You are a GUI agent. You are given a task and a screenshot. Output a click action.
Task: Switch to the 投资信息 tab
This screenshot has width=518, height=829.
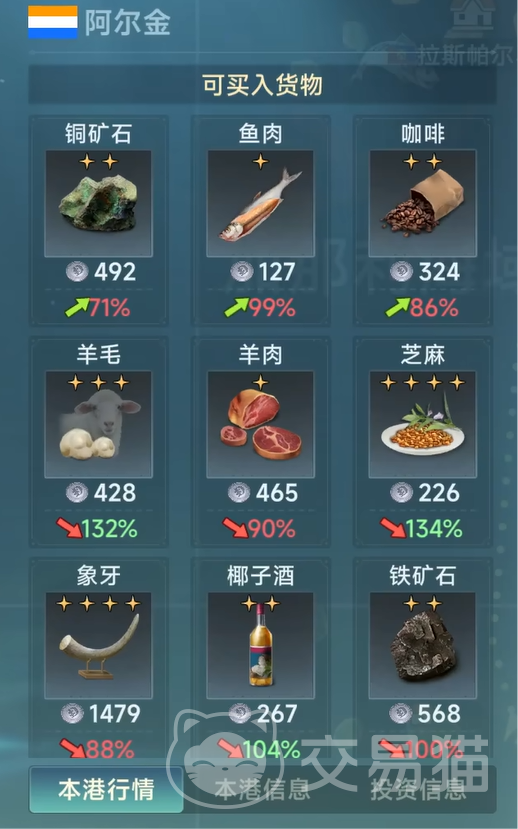418,789
